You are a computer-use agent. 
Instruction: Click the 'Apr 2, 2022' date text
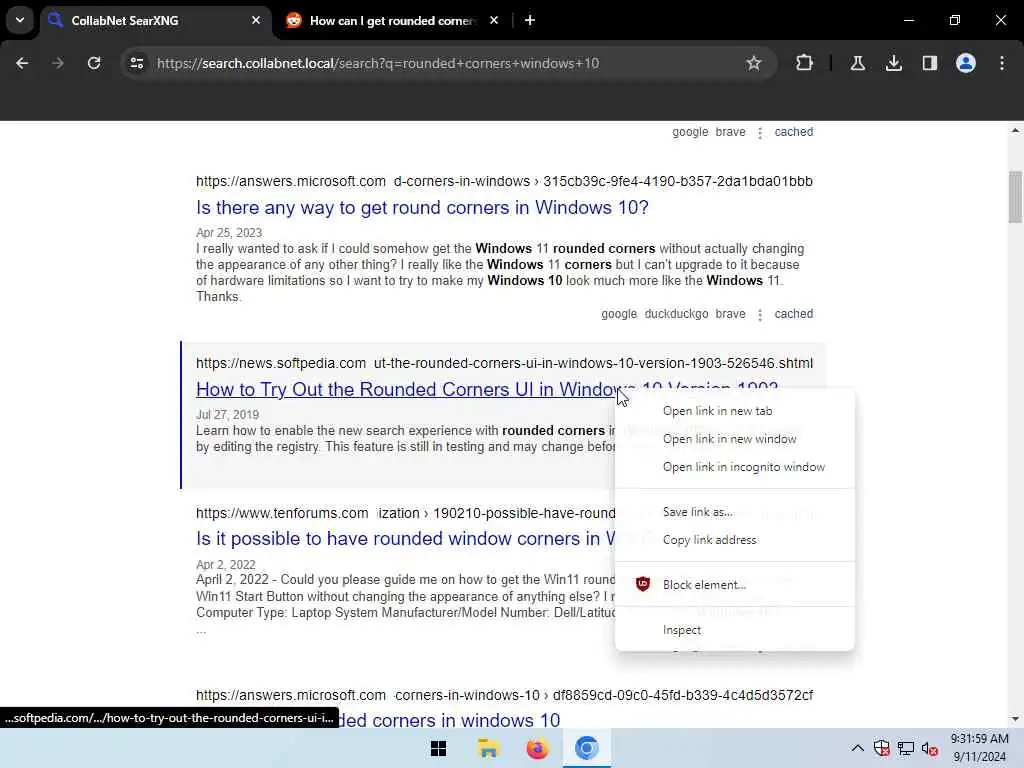[x=225, y=564]
